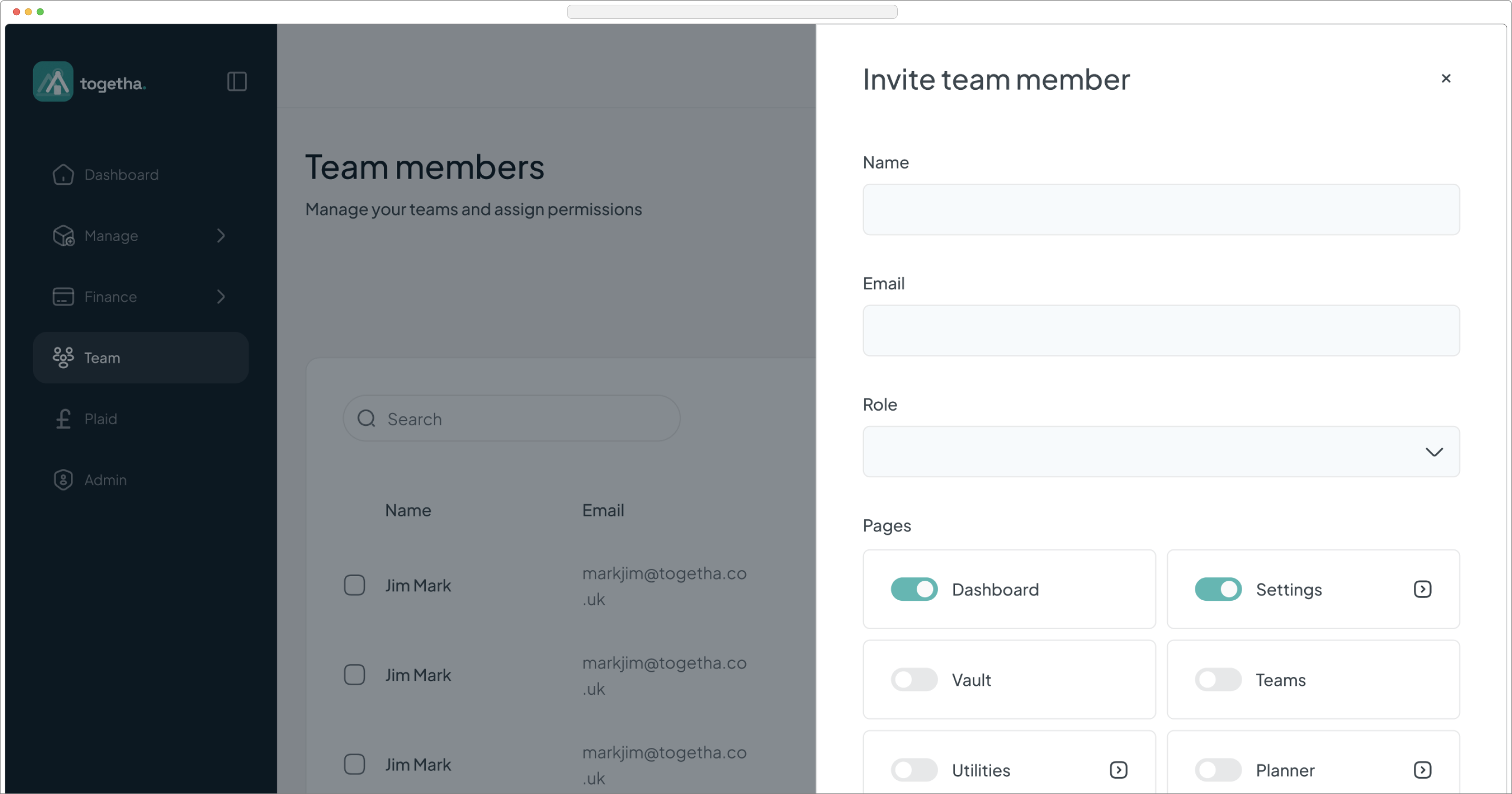Click the Dashboard page label
The width and height of the screenshot is (1512, 794).
pos(995,589)
